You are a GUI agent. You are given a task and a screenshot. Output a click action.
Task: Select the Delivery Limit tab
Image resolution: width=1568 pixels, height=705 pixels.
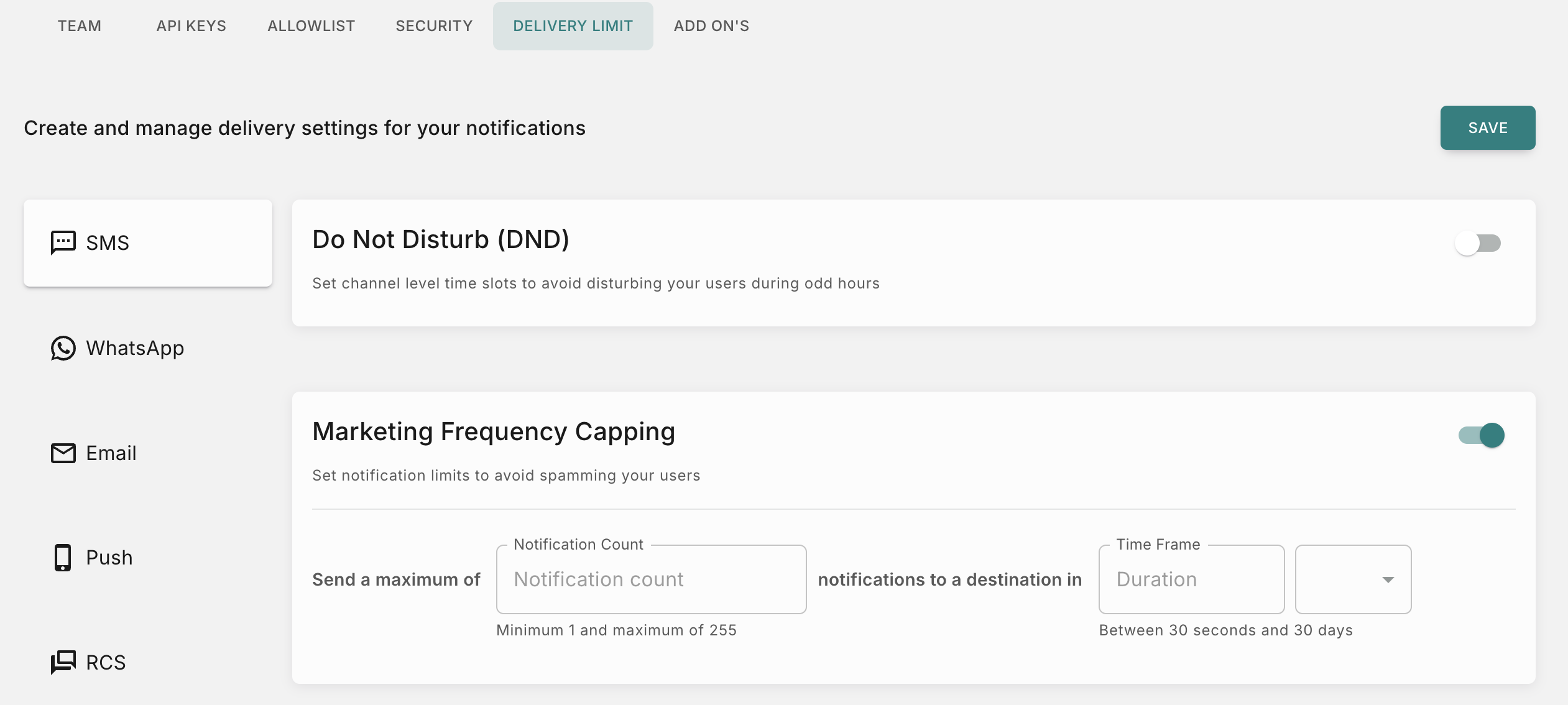coord(573,26)
